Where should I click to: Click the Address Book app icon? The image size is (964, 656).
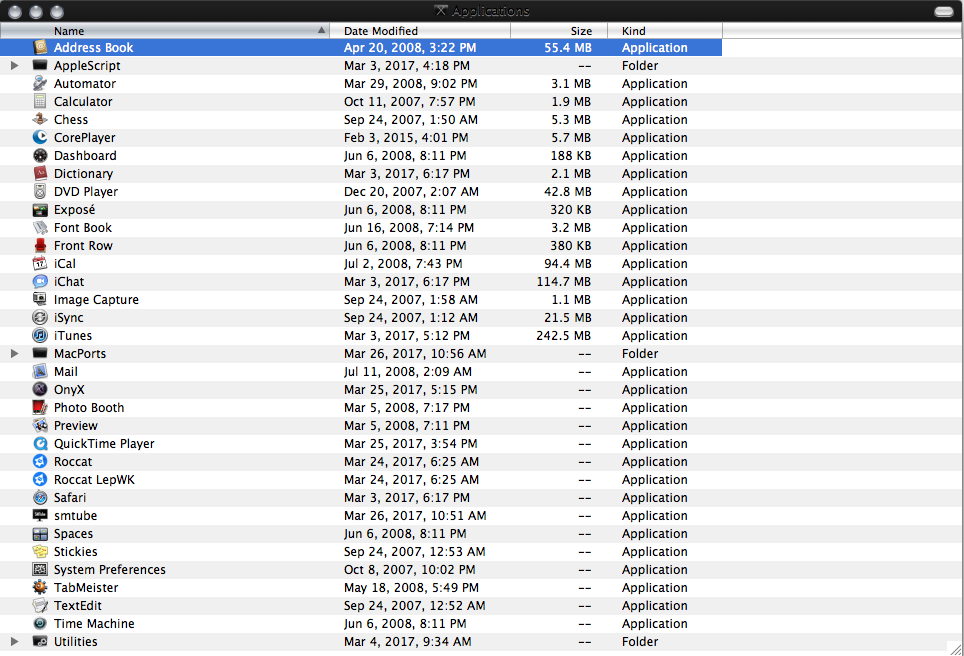pyautogui.click(x=40, y=47)
